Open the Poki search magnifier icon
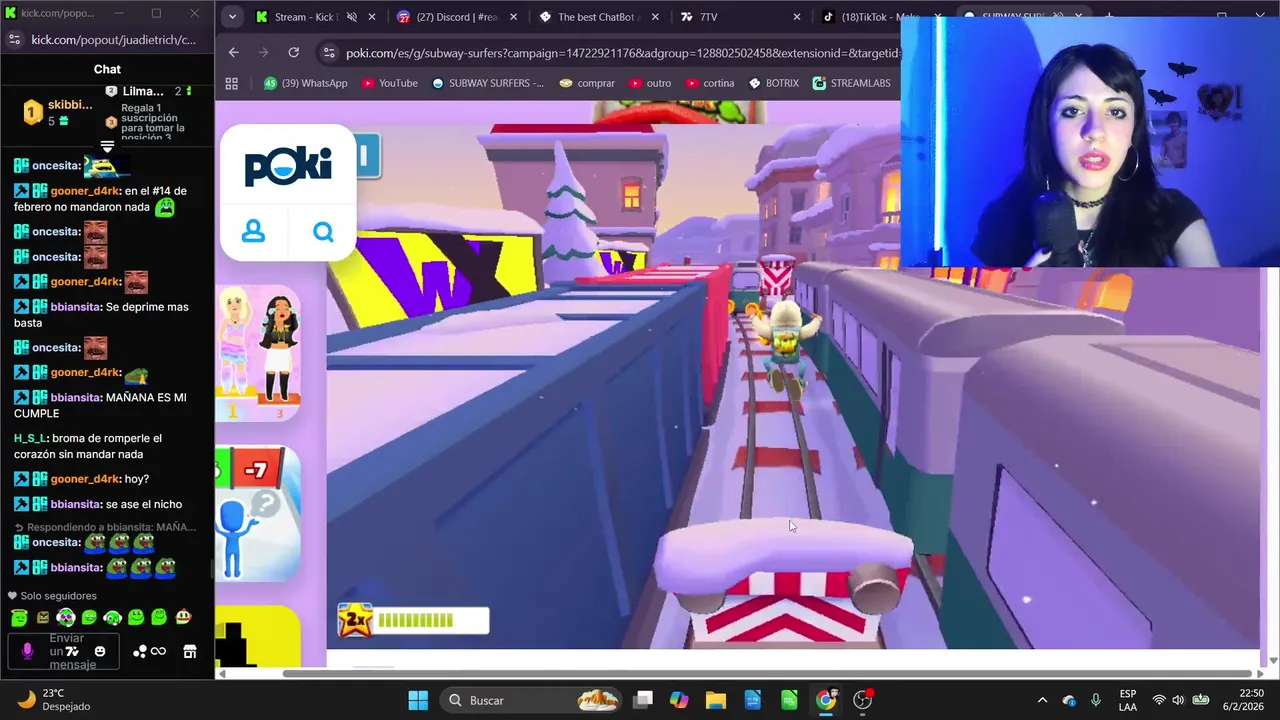The image size is (1280, 720). pos(323,232)
